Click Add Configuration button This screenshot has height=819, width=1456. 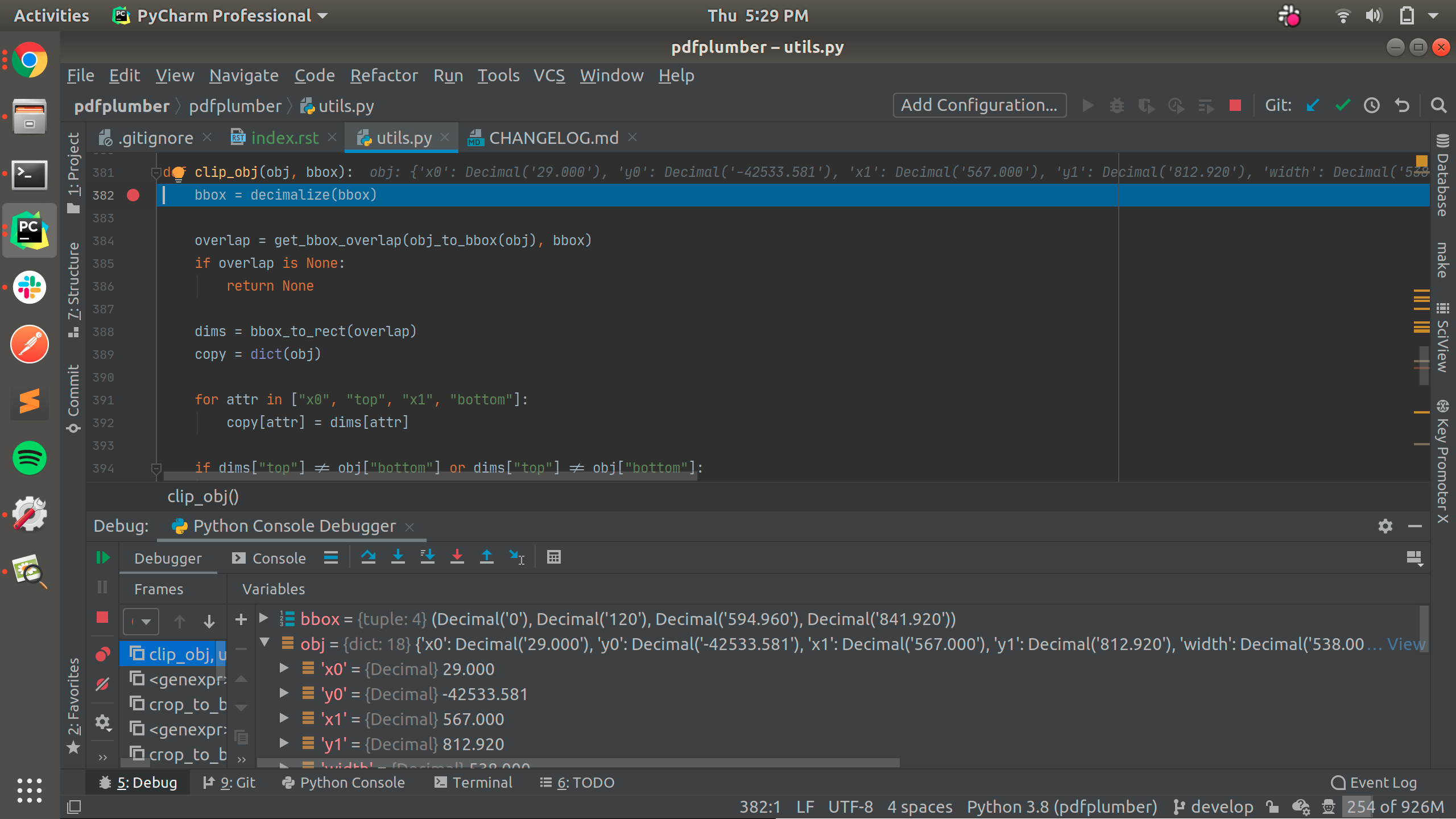click(979, 106)
